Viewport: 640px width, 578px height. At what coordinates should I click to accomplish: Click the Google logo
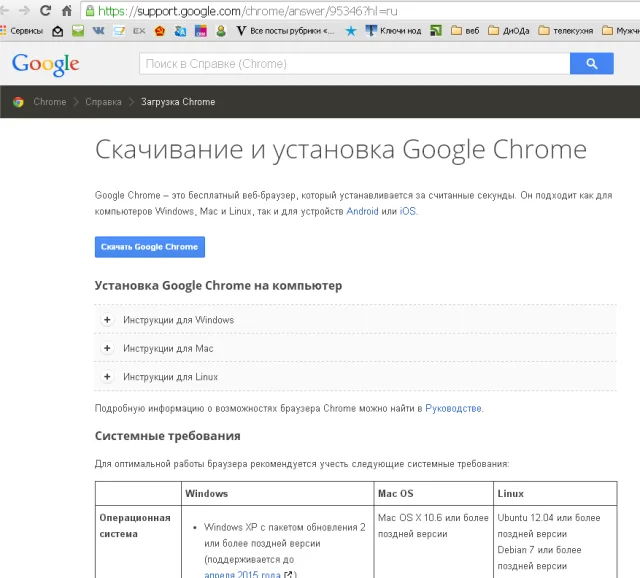point(46,64)
